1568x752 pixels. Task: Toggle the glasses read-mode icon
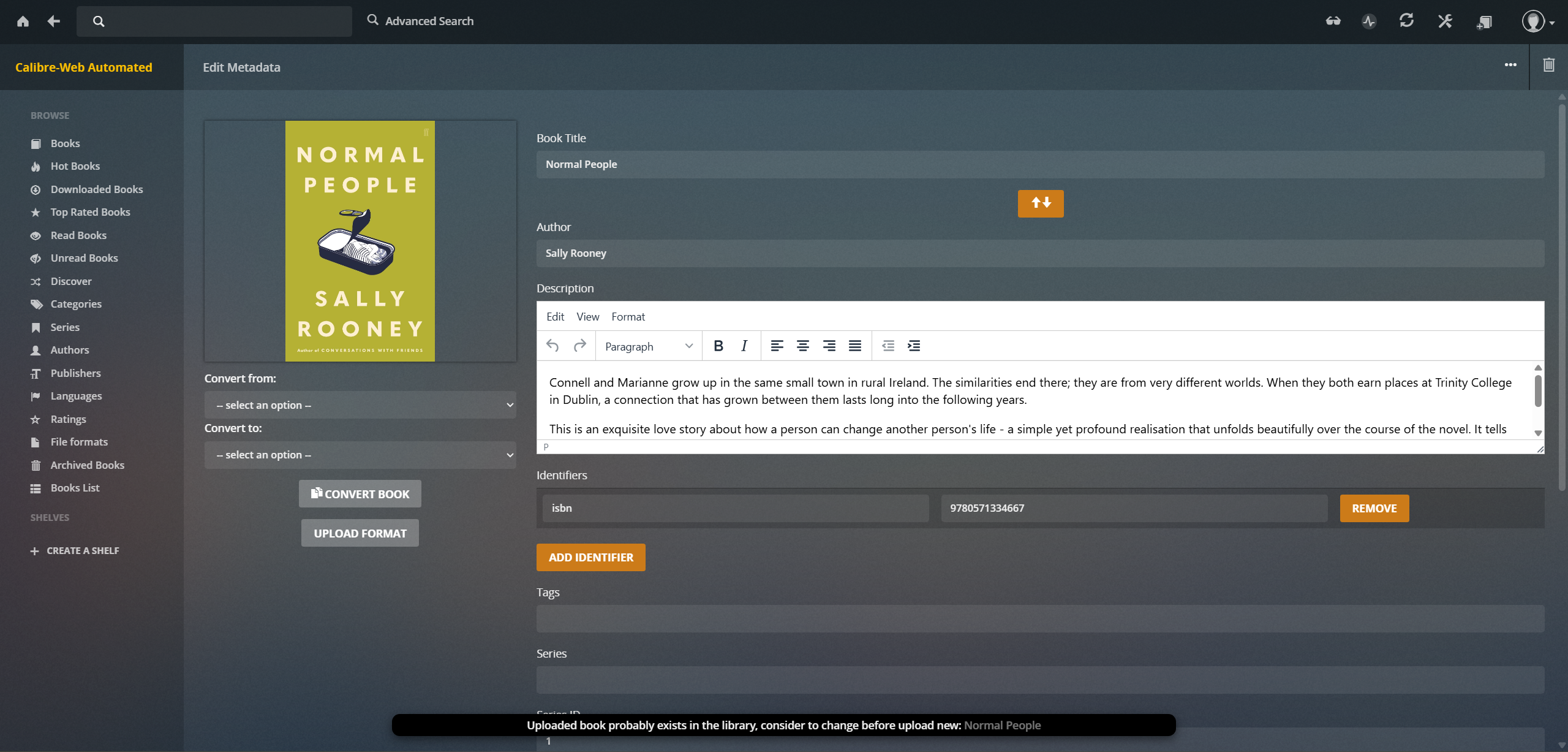pyautogui.click(x=1333, y=21)
